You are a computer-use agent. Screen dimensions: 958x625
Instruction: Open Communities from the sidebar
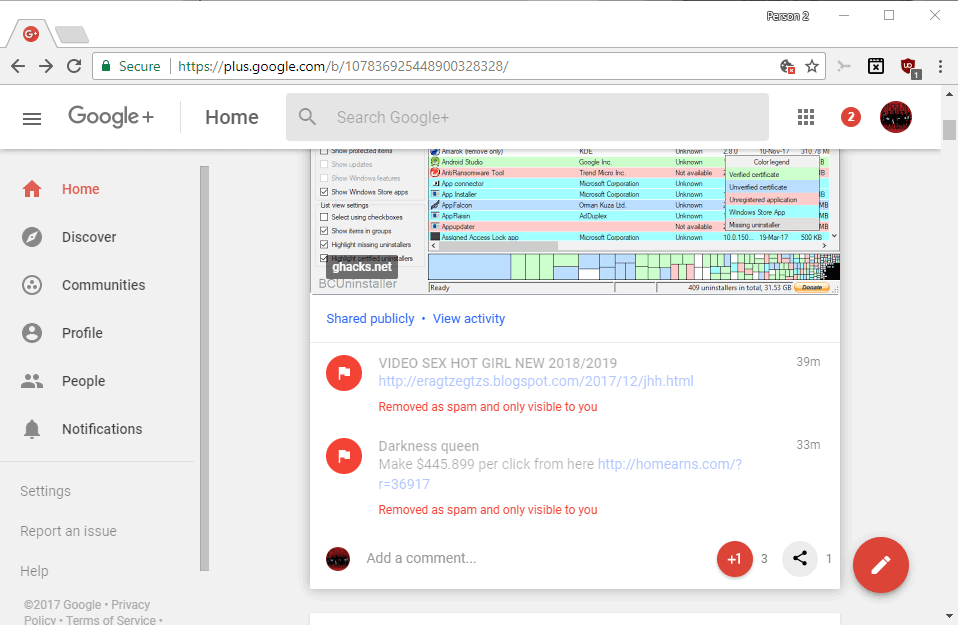point(103,285)
